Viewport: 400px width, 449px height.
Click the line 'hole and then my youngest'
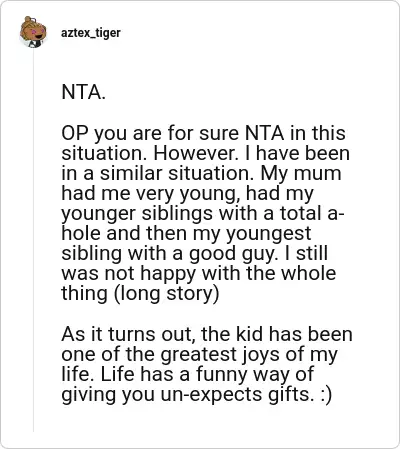coord(186,234)
